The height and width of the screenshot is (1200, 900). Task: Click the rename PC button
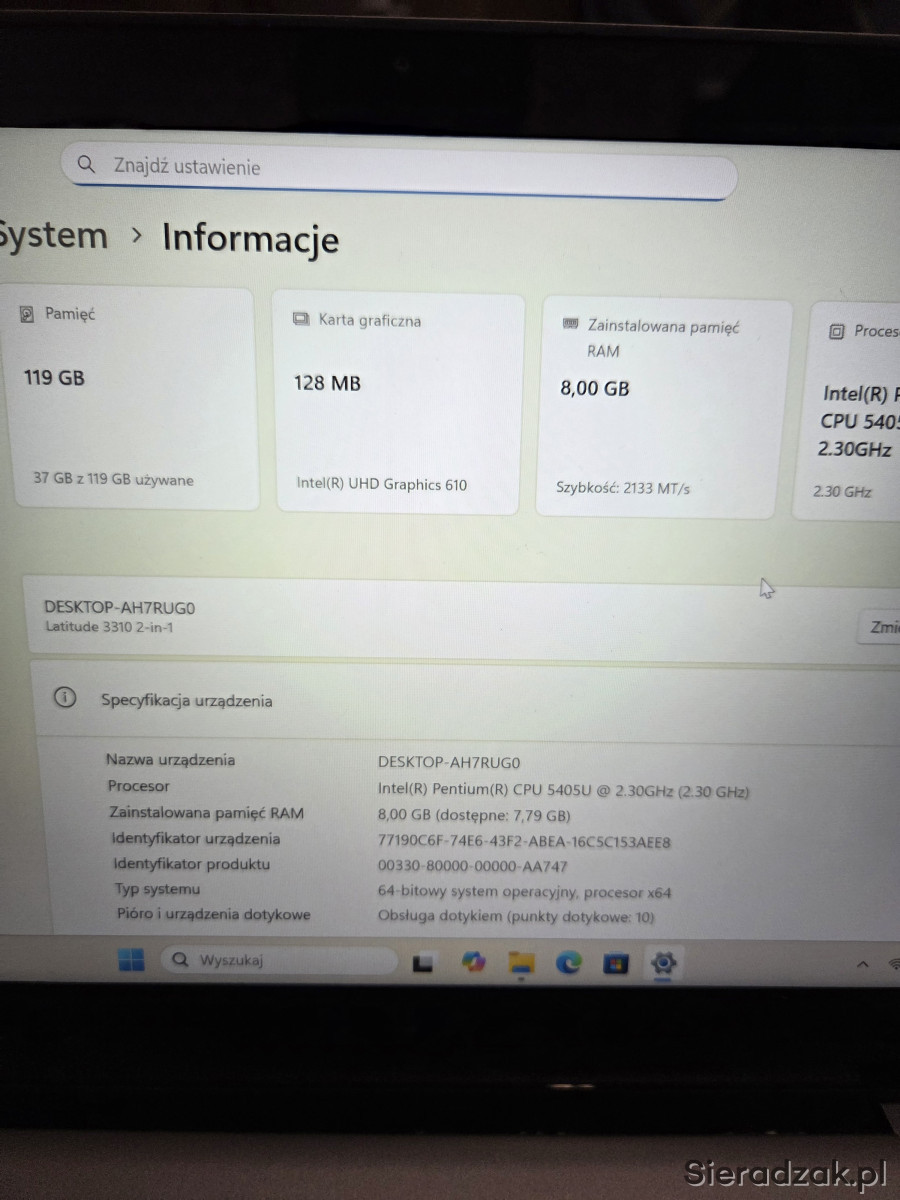click(880, 628)
